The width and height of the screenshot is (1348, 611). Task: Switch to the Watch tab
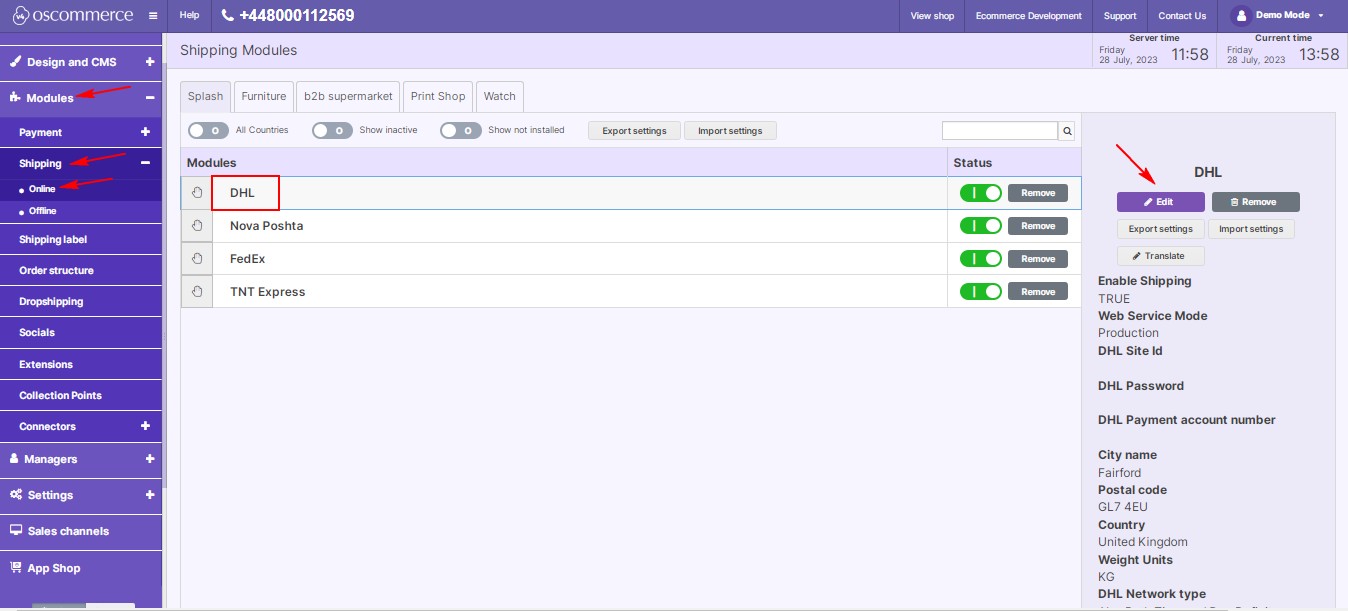coord(500,96)
